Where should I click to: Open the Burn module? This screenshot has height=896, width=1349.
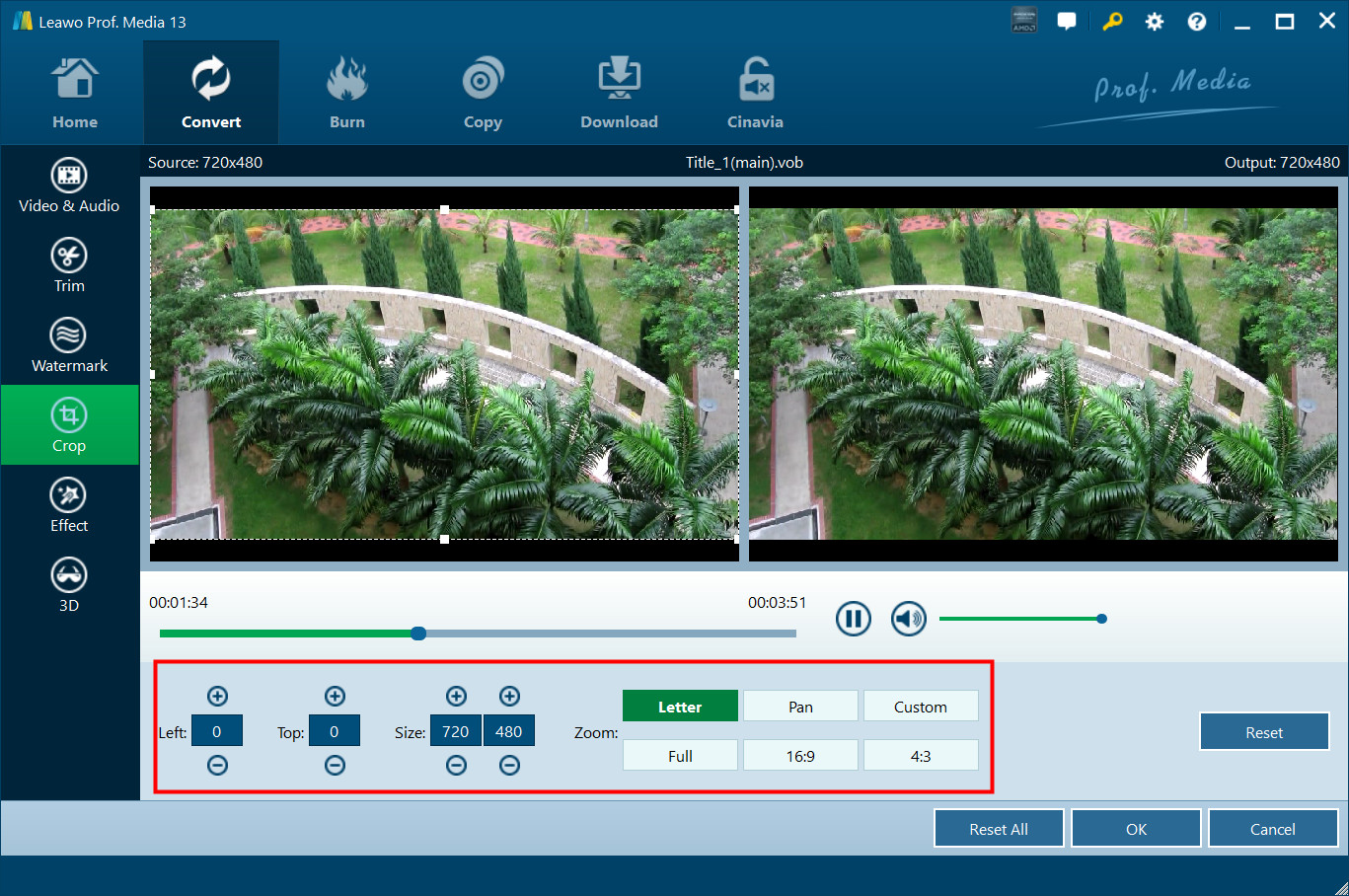click(x=346, y=94)
